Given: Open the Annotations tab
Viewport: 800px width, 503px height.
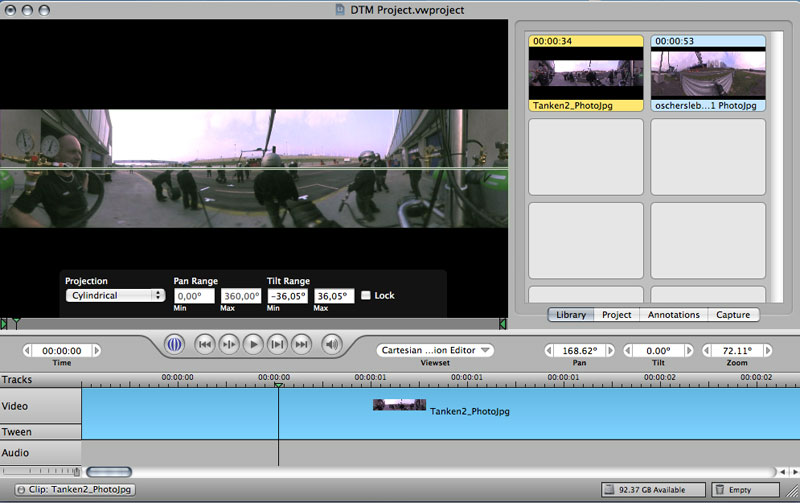Looking at the screenshot, I should 673,315.
